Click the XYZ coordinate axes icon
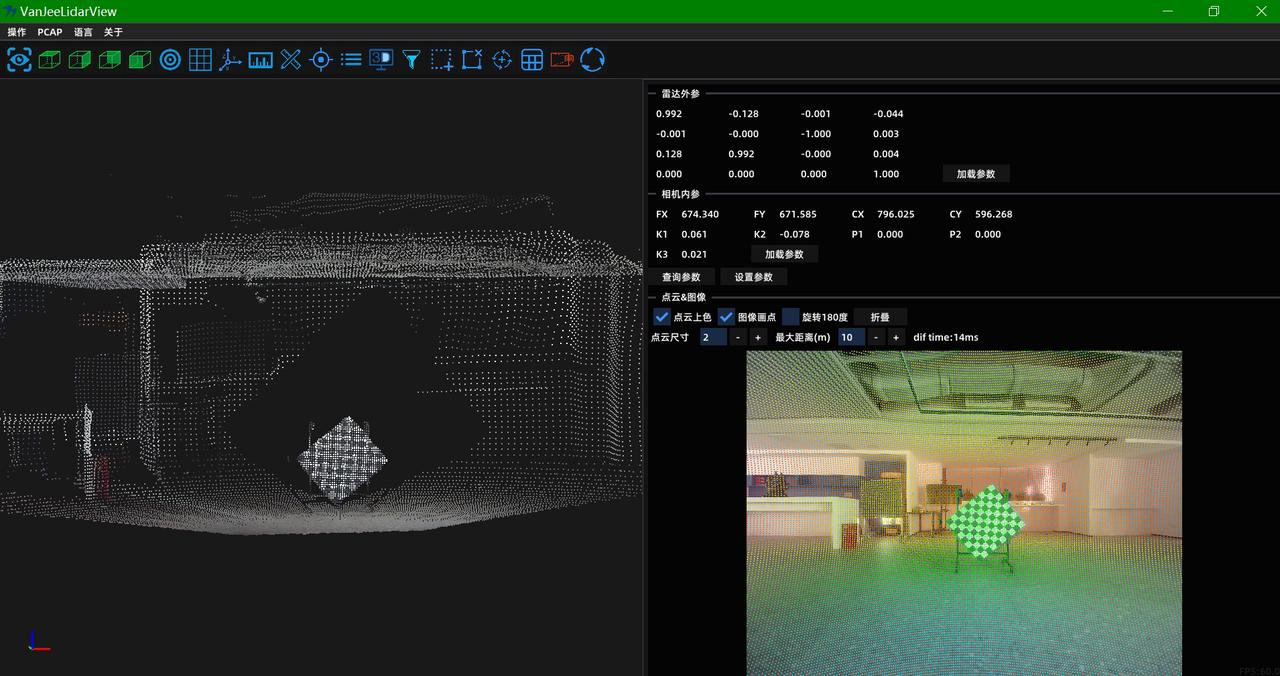This screenshot has height=676, width=1280. 230,60
